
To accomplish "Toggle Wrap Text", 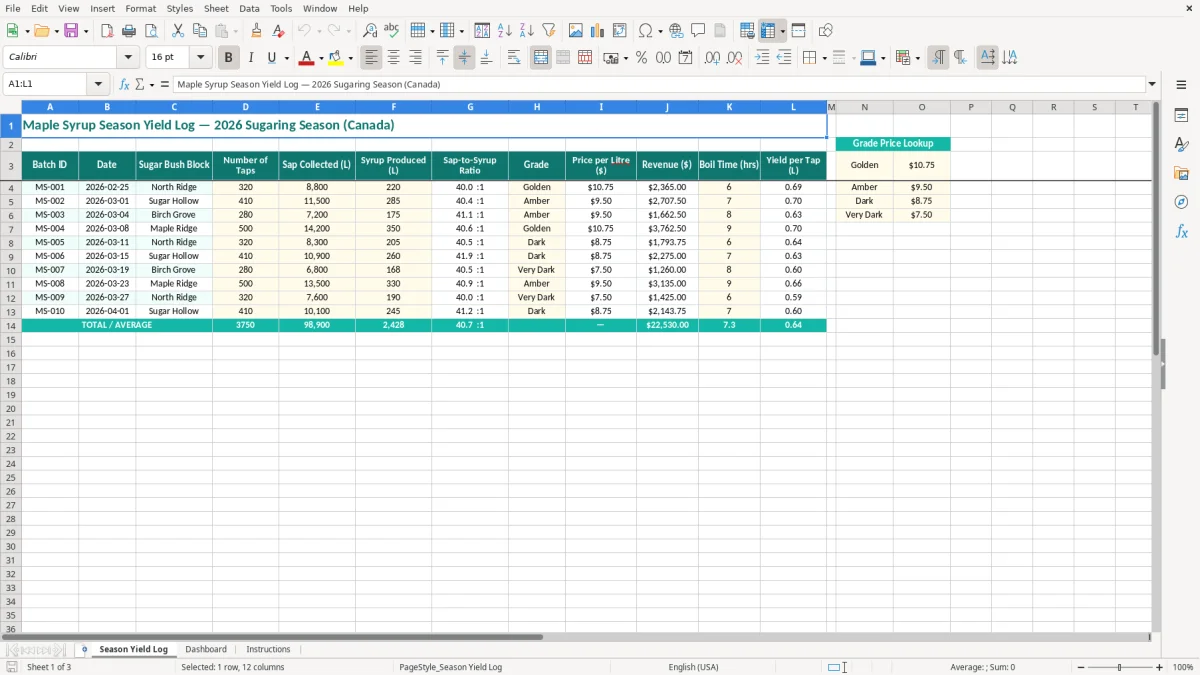I will coord(513,58).
